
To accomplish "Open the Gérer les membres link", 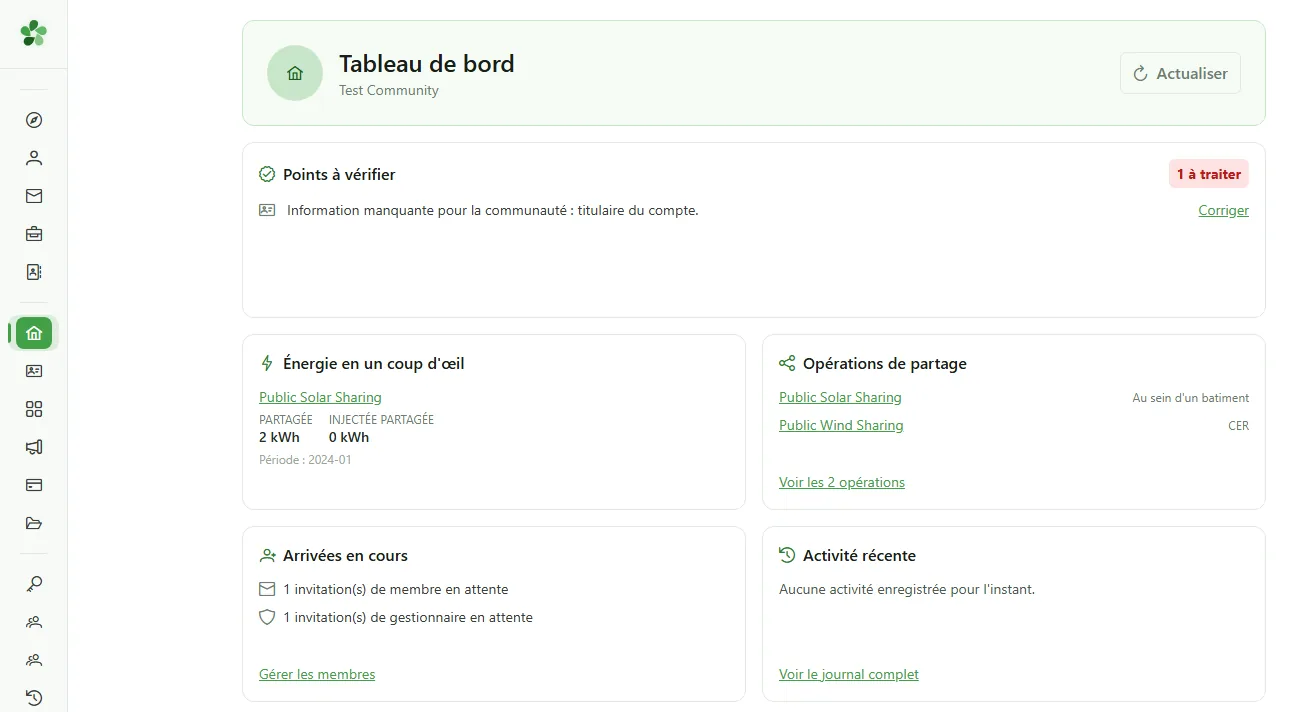I will coord(317,674).
